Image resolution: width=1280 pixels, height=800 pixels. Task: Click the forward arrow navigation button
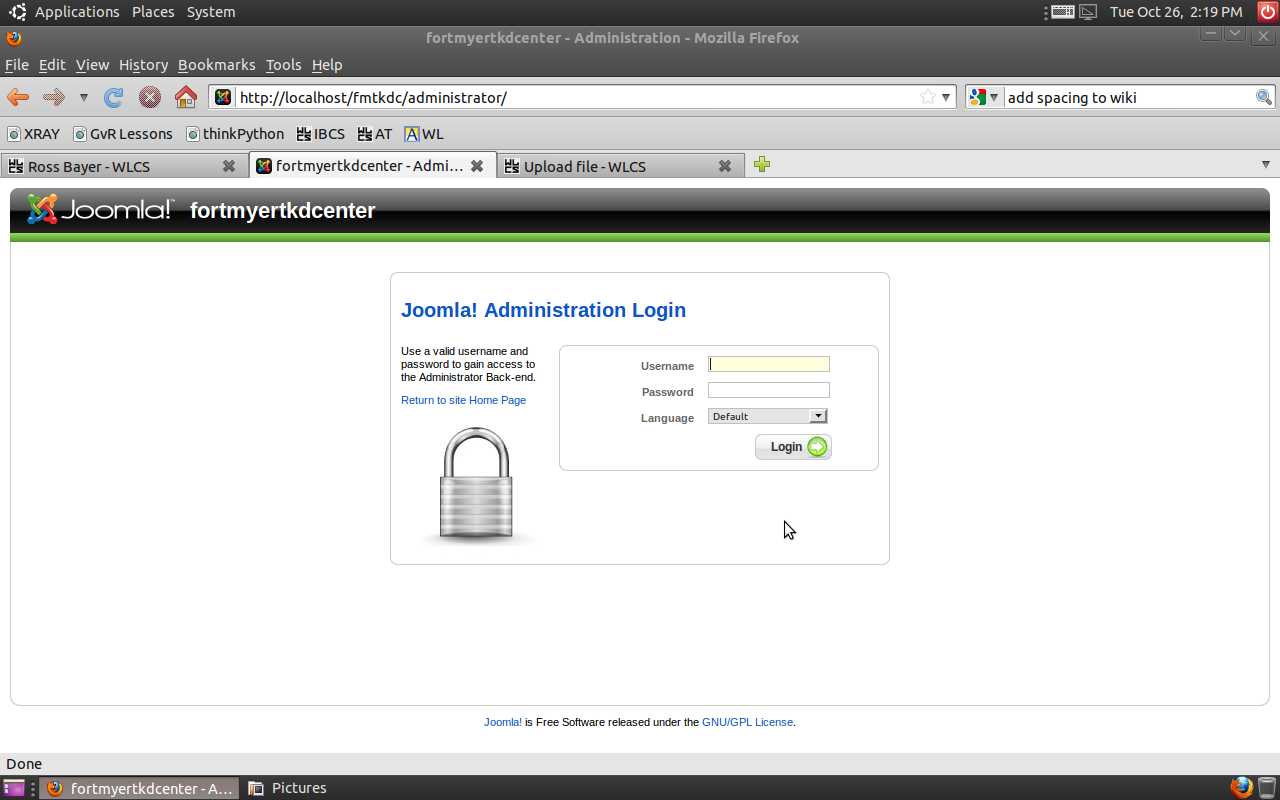click(x=53, y=97)
